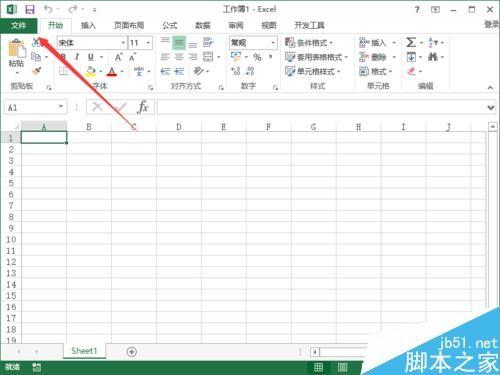
Task: Click the Undo arrow icon
Action: pos(48,9)
